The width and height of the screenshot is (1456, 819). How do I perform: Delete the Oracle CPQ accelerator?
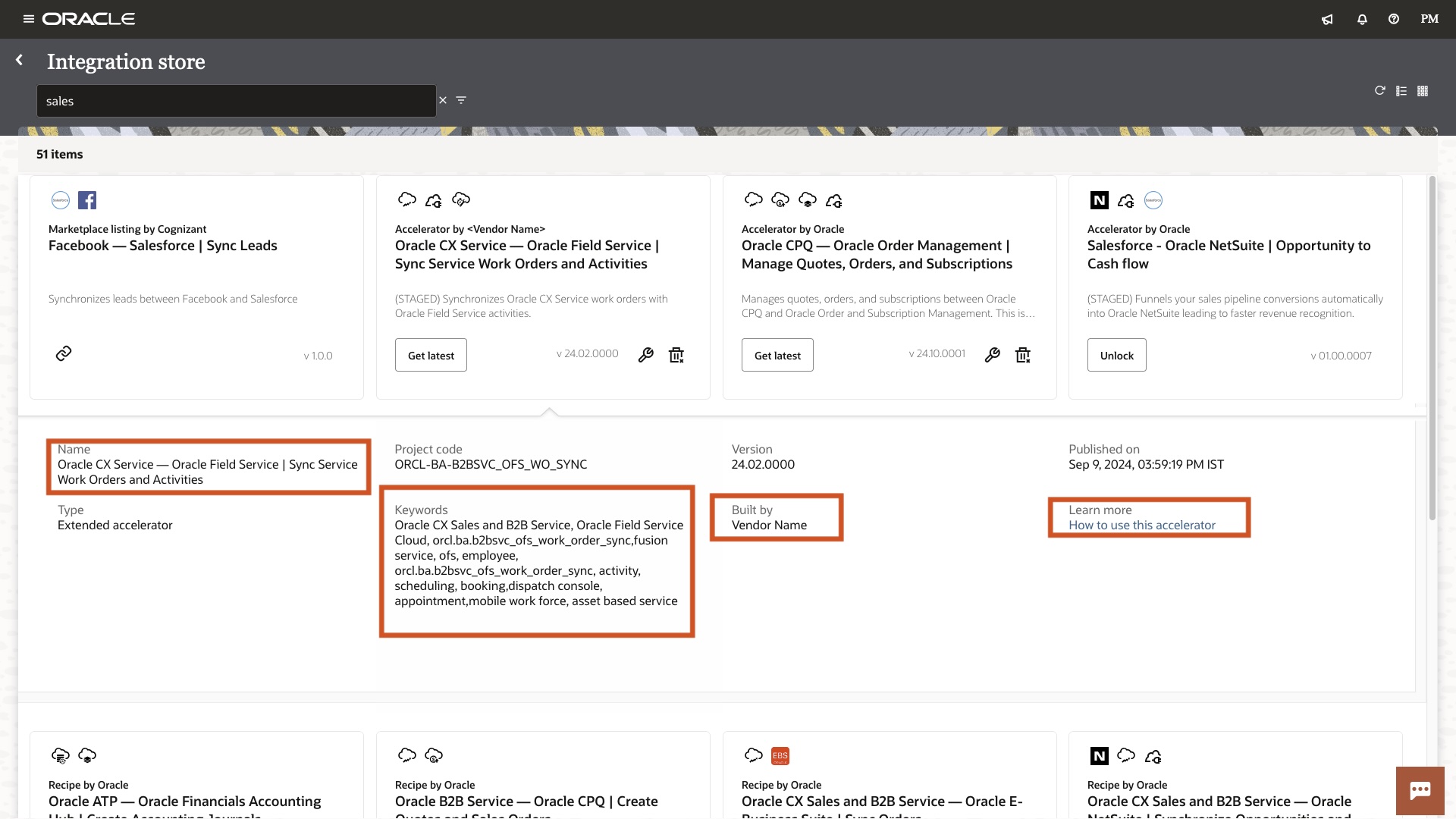click(1023, 355)
